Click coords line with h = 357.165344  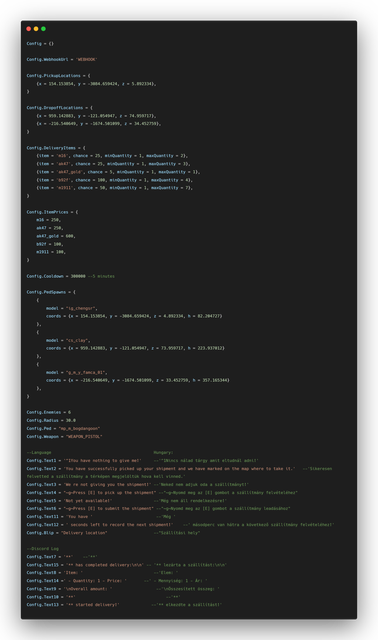[x=138, y=380]
